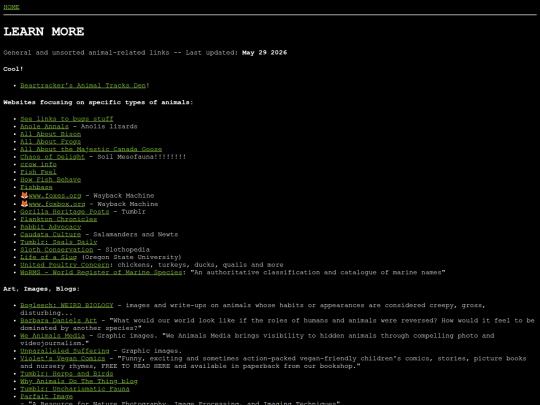The width and height of the screenshot is (540, 405).
Task: Click the HOME link at top
Action: point(11,7)
